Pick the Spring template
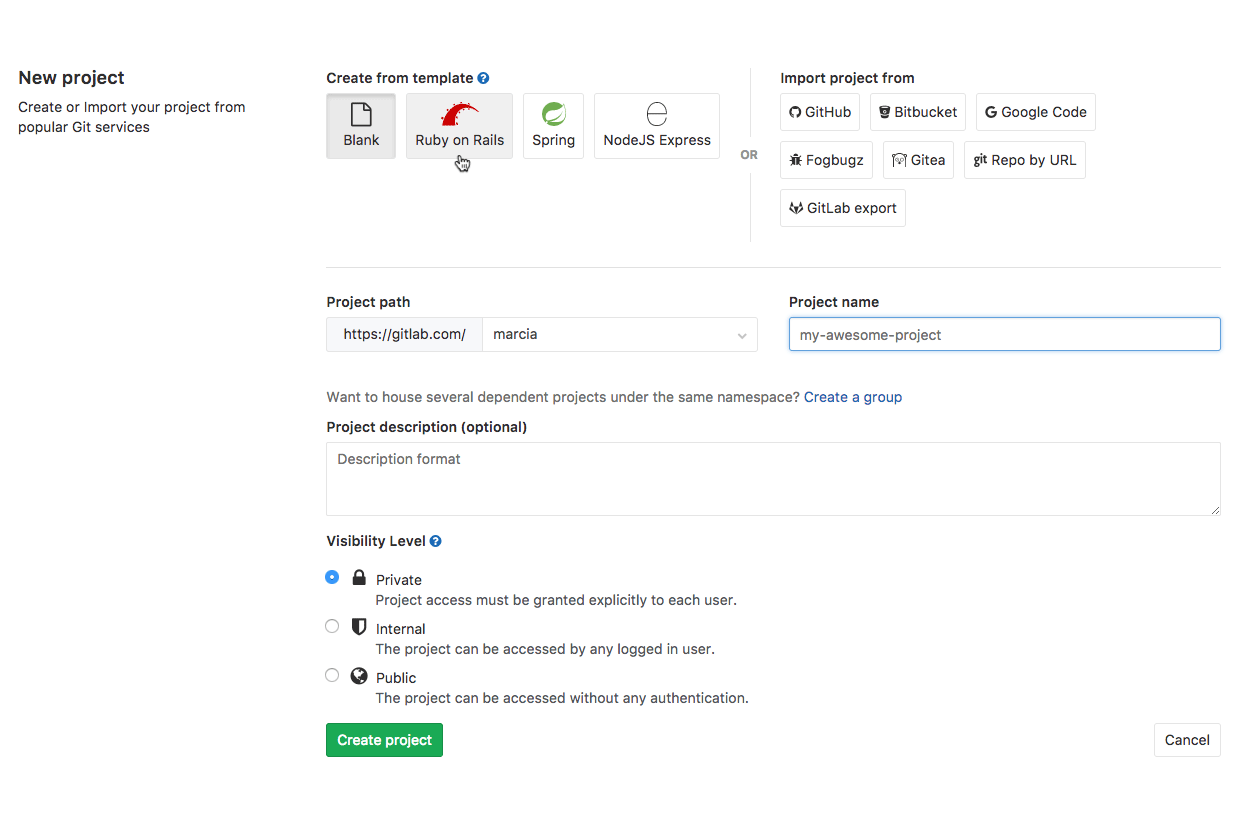 (553, 126)
